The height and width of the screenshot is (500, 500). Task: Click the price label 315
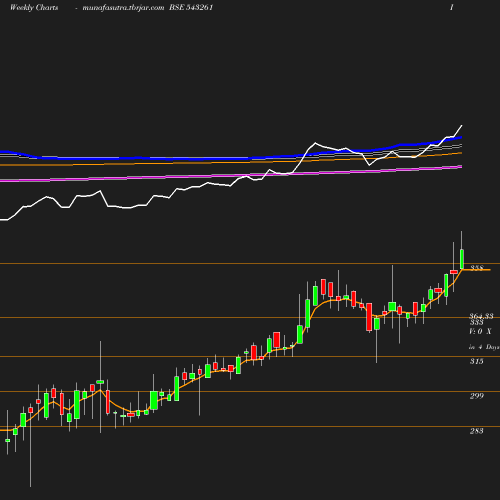[x=477, y=361]
